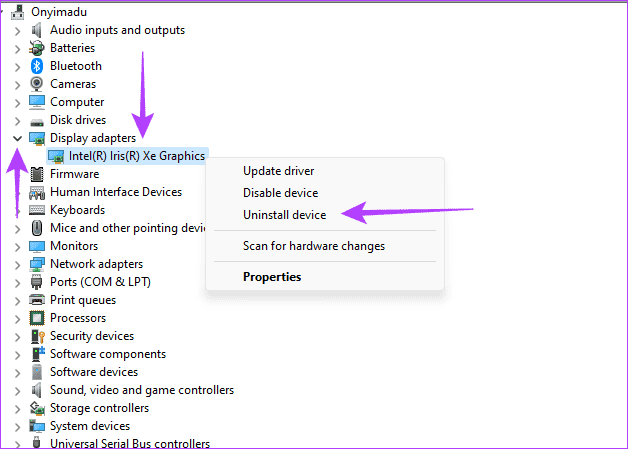This screenshot has height=449, width=628.
Task: Select the Keyboards label
Action: click(77, 210)
